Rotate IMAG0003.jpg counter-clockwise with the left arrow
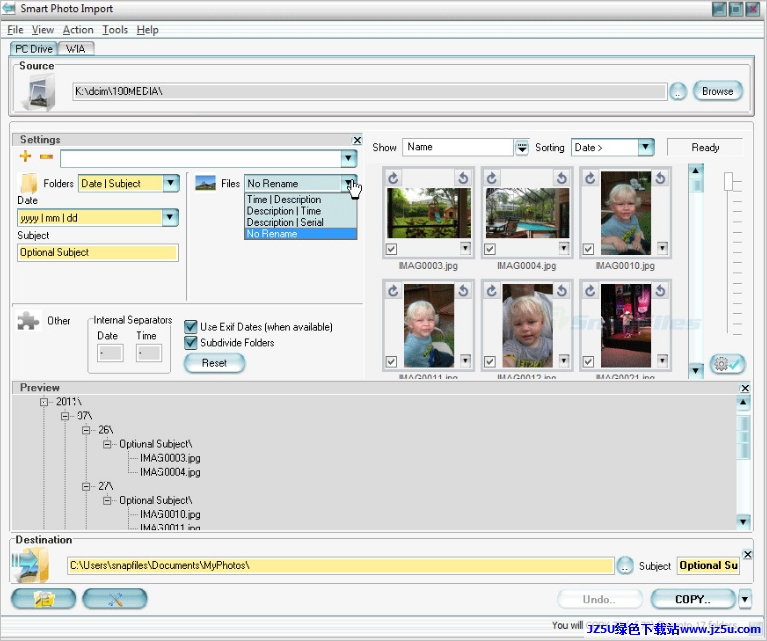This screenshot has height=641, width=767. pyautogui.click(x=393, y=178)
